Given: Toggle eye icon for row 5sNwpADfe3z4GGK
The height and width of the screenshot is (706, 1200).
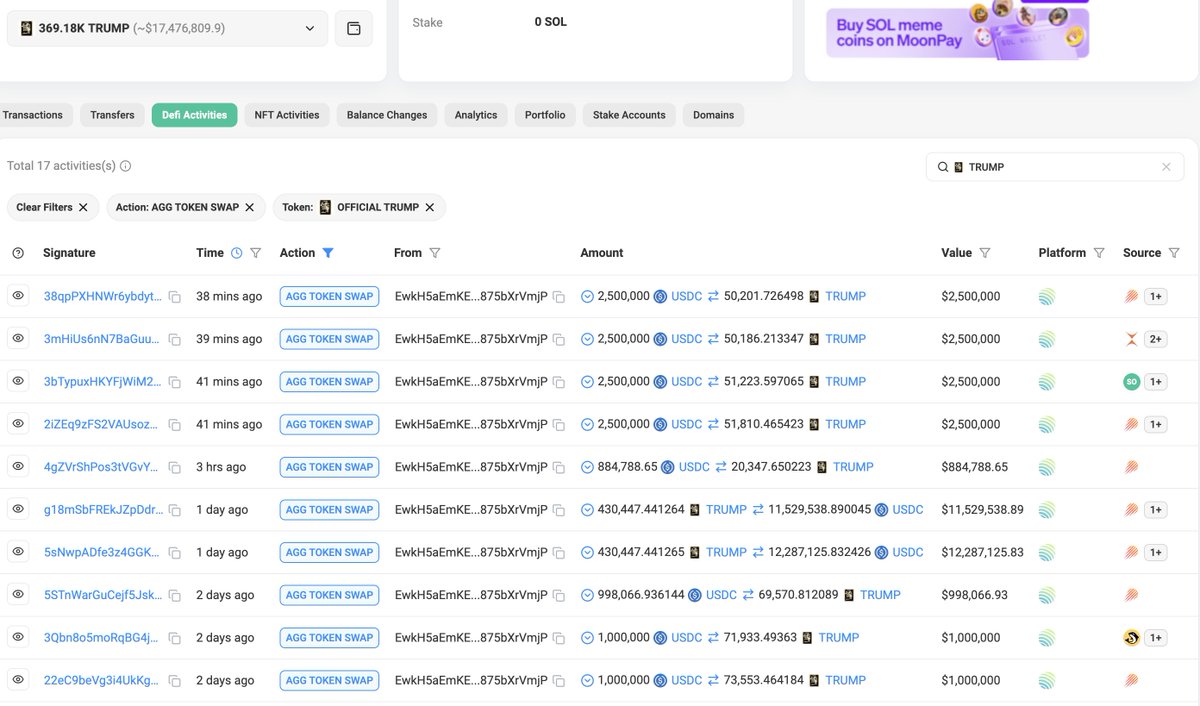Looking at the screenshot, I should pyautogui.click(x=18, y=552).
